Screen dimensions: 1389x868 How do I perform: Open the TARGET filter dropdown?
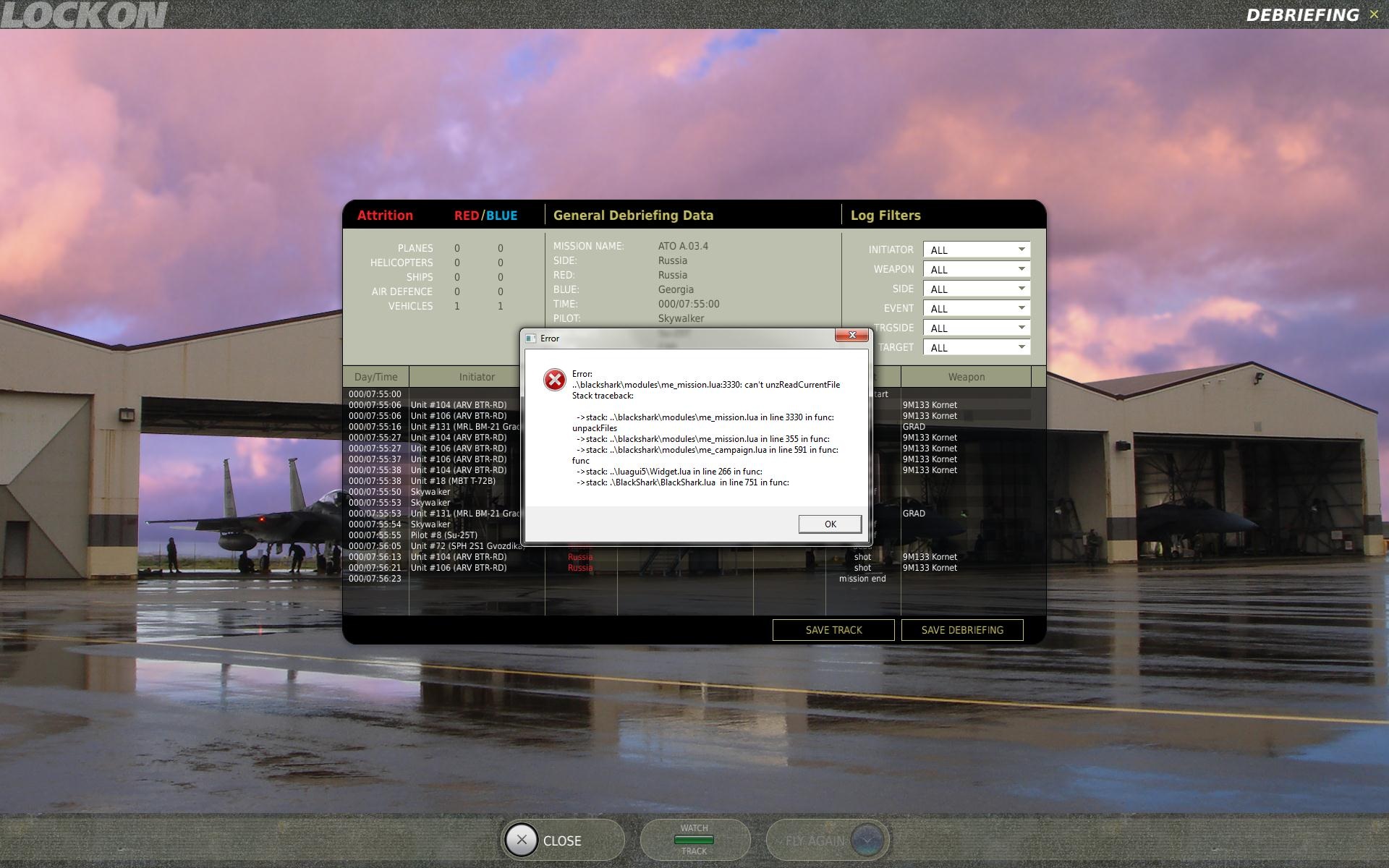coord(977,348)
